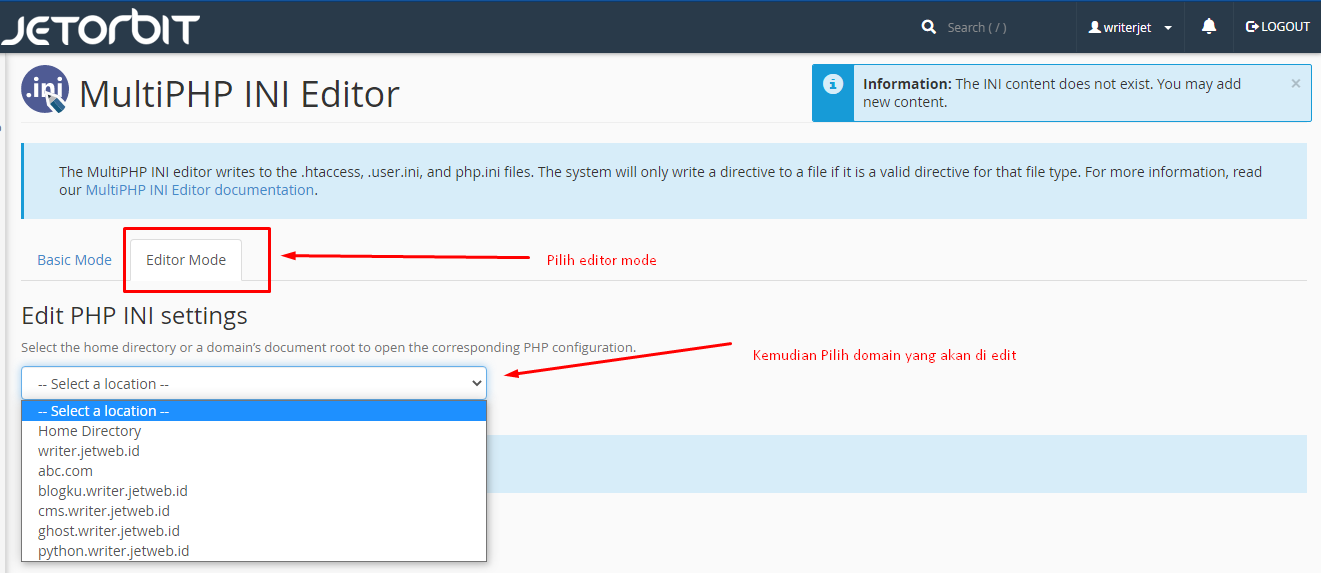Click the 'Edit PHP INI settings' heading
The image size is (1321, 573).
click(x=134, y=316)
